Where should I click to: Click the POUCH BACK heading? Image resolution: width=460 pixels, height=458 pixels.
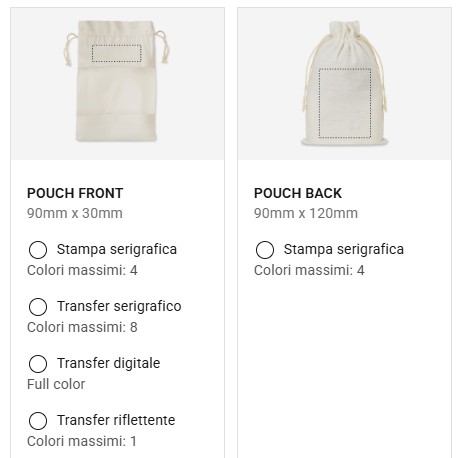pyautogui.click(x=298, y=193)
